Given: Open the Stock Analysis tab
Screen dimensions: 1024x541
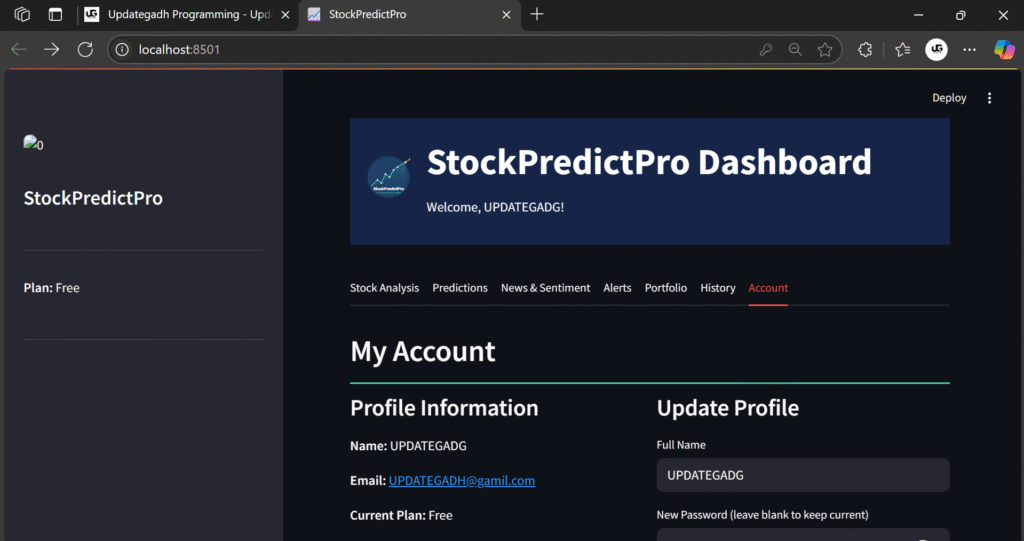Looking at the screenshot, I should click(384, 288).
